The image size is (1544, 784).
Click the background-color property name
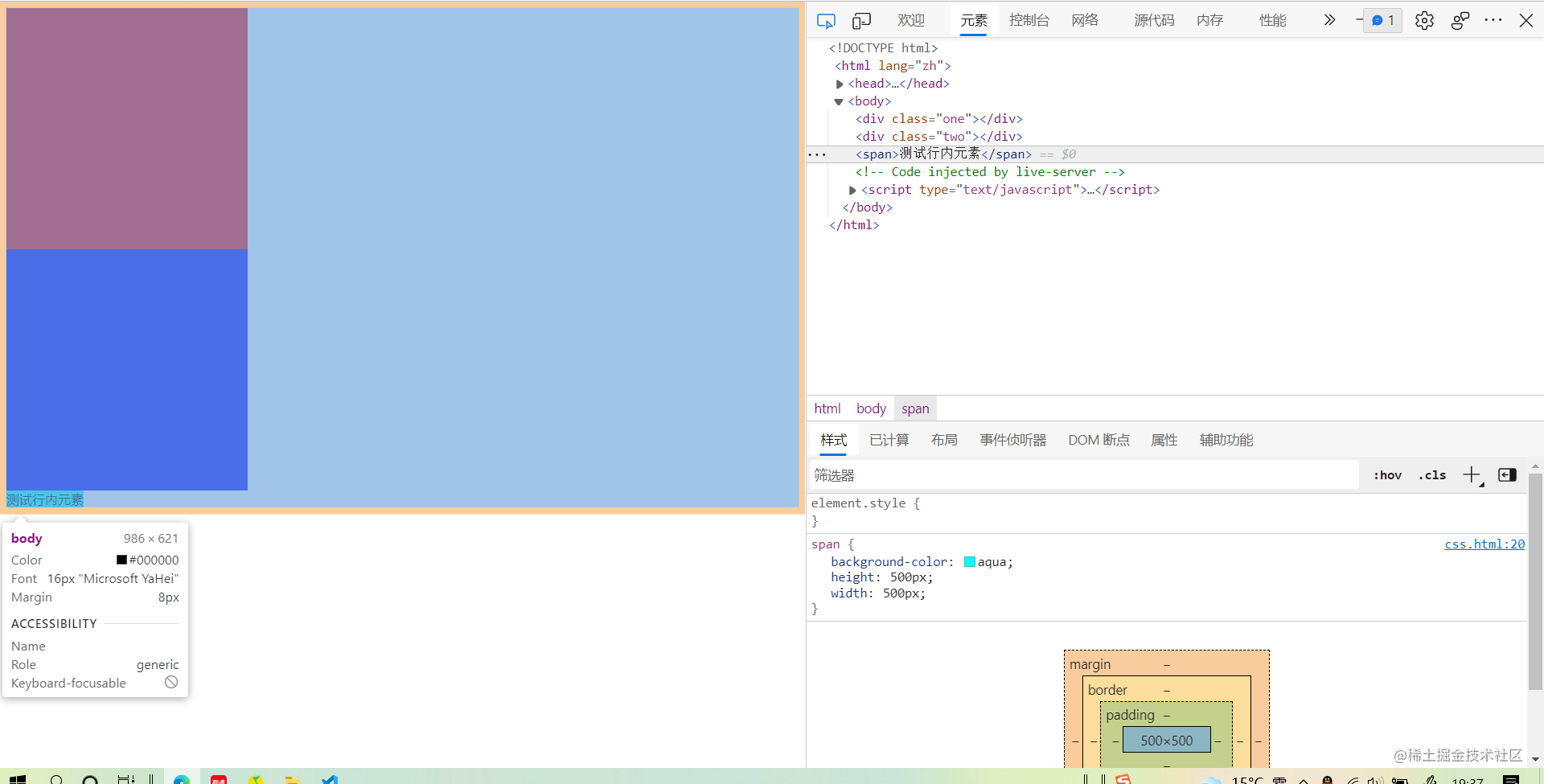[x=889, y=562]
